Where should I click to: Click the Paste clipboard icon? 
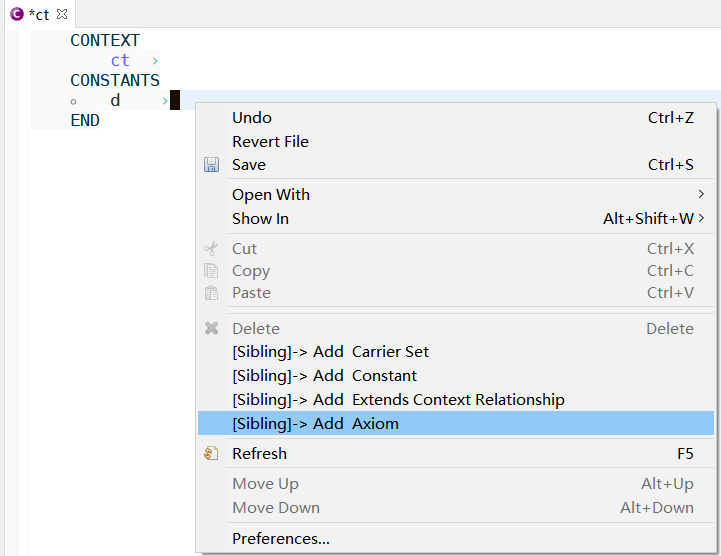pyautogui.click(x=211, y=292)
